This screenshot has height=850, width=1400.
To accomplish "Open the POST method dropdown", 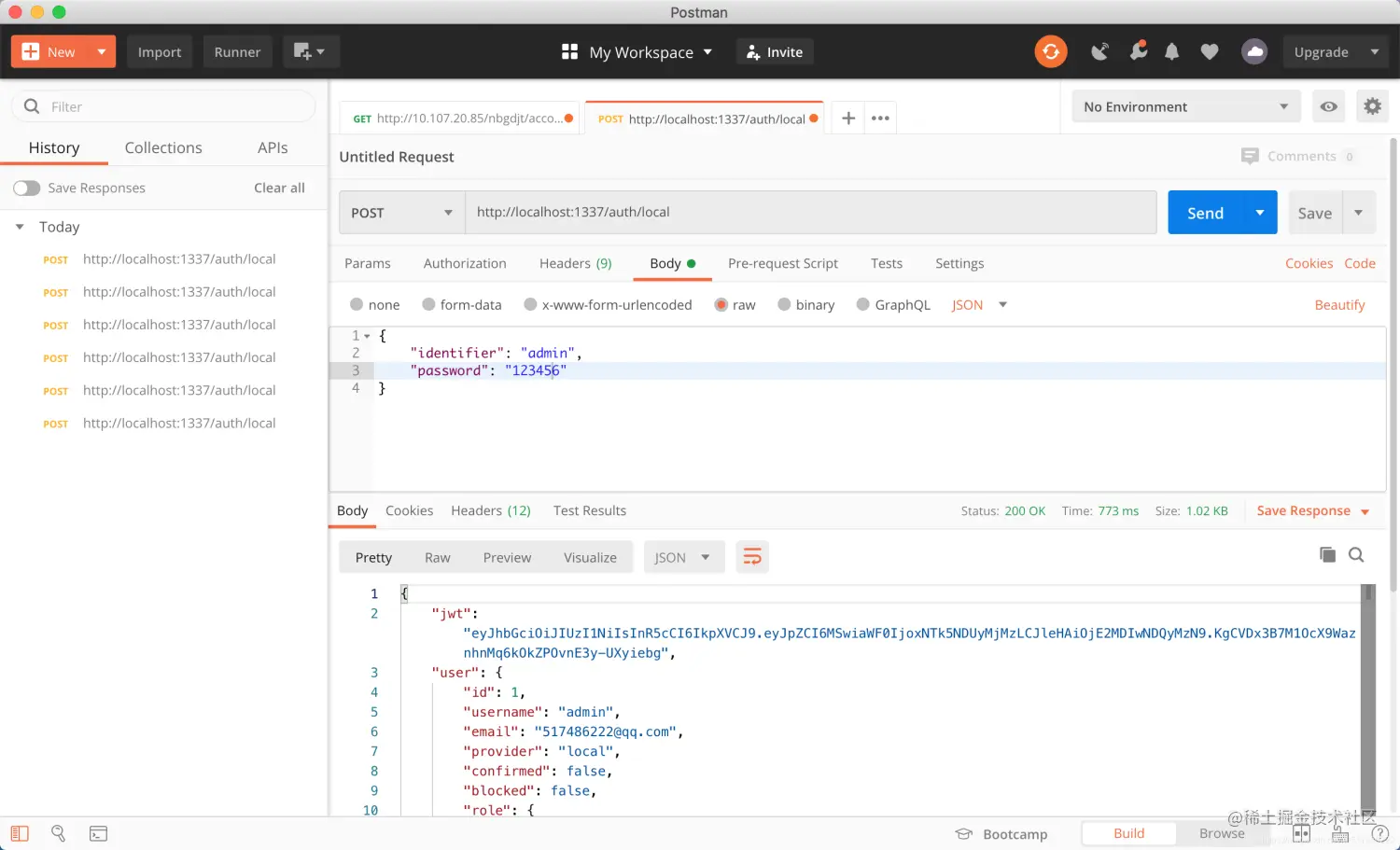I will 401,213.
